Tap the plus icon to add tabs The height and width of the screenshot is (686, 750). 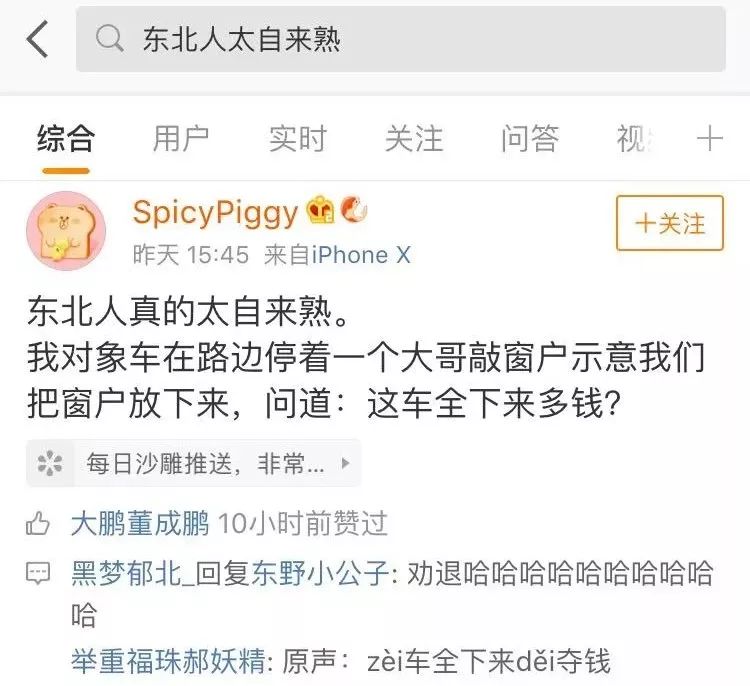pyautogui.click(x=709, y=139)
